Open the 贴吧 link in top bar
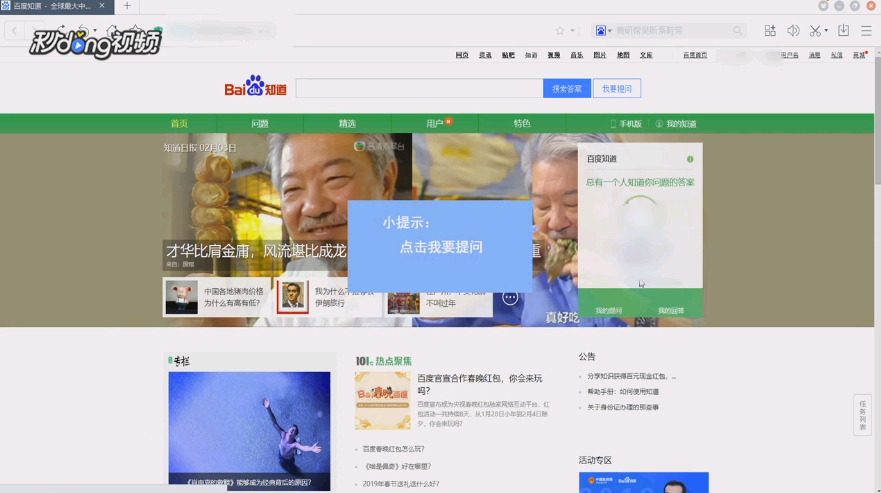The image size is (881, 493). (x=508, y=55)
